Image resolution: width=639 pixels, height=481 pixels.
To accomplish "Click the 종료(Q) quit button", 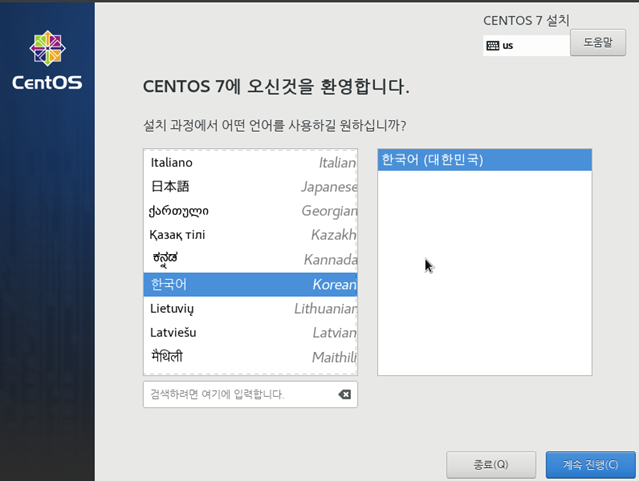I will tap(491, 464).
